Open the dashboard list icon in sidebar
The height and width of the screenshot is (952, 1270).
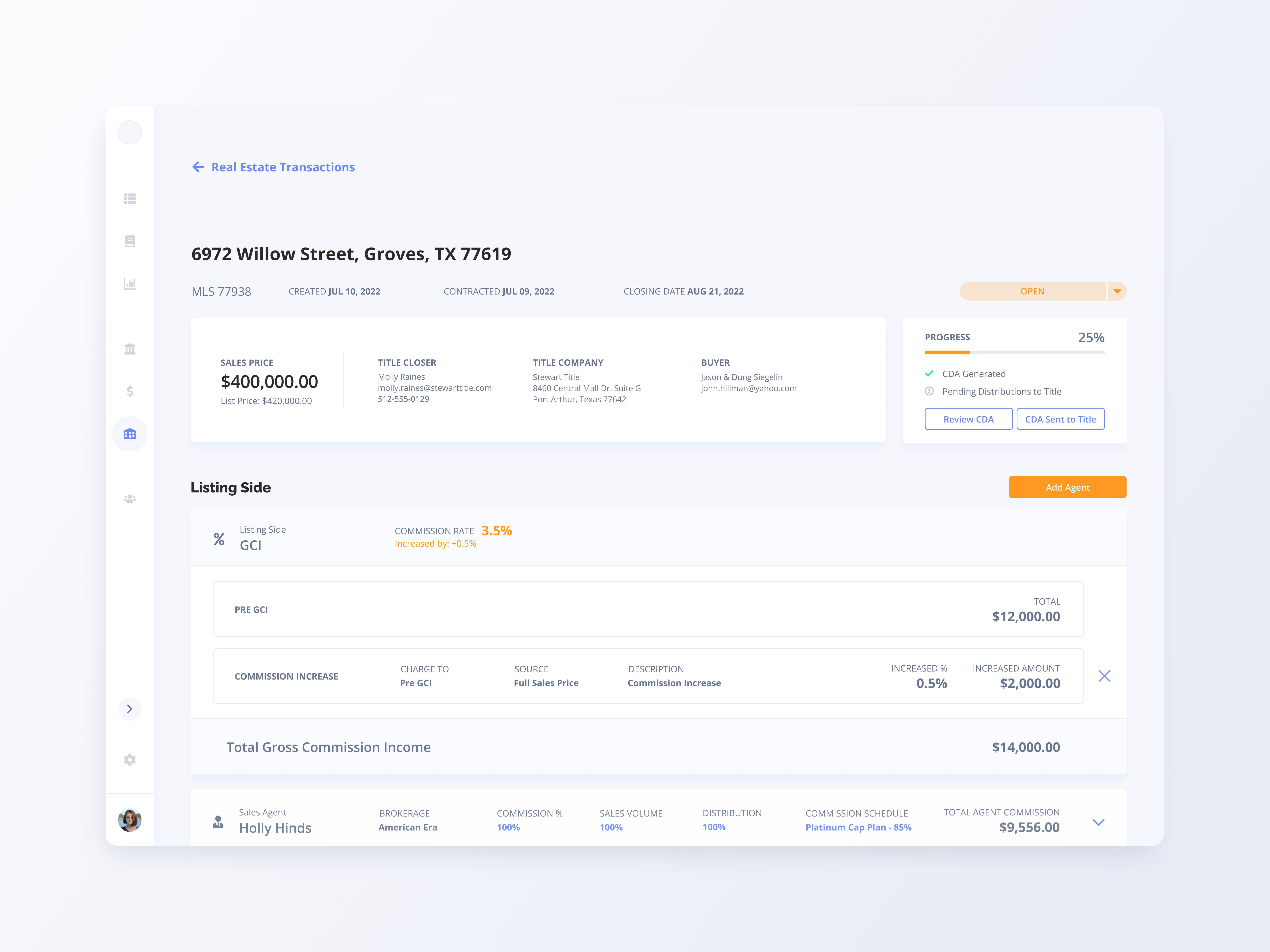click(130, 199)
